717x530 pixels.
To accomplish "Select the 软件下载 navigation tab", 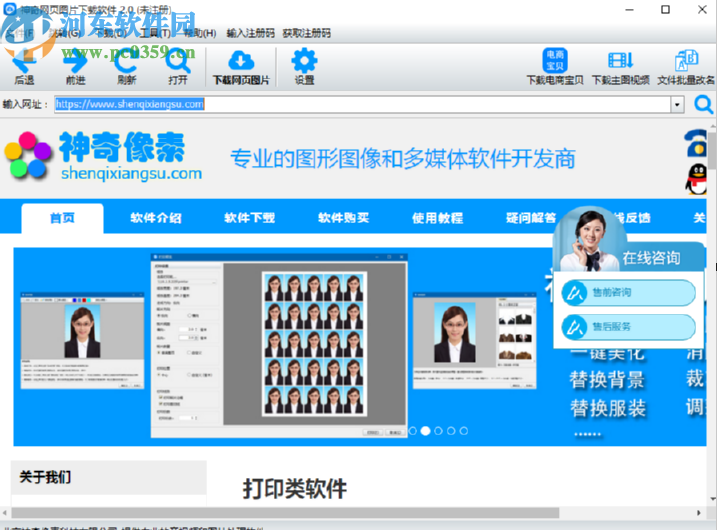I will (250, 218).
